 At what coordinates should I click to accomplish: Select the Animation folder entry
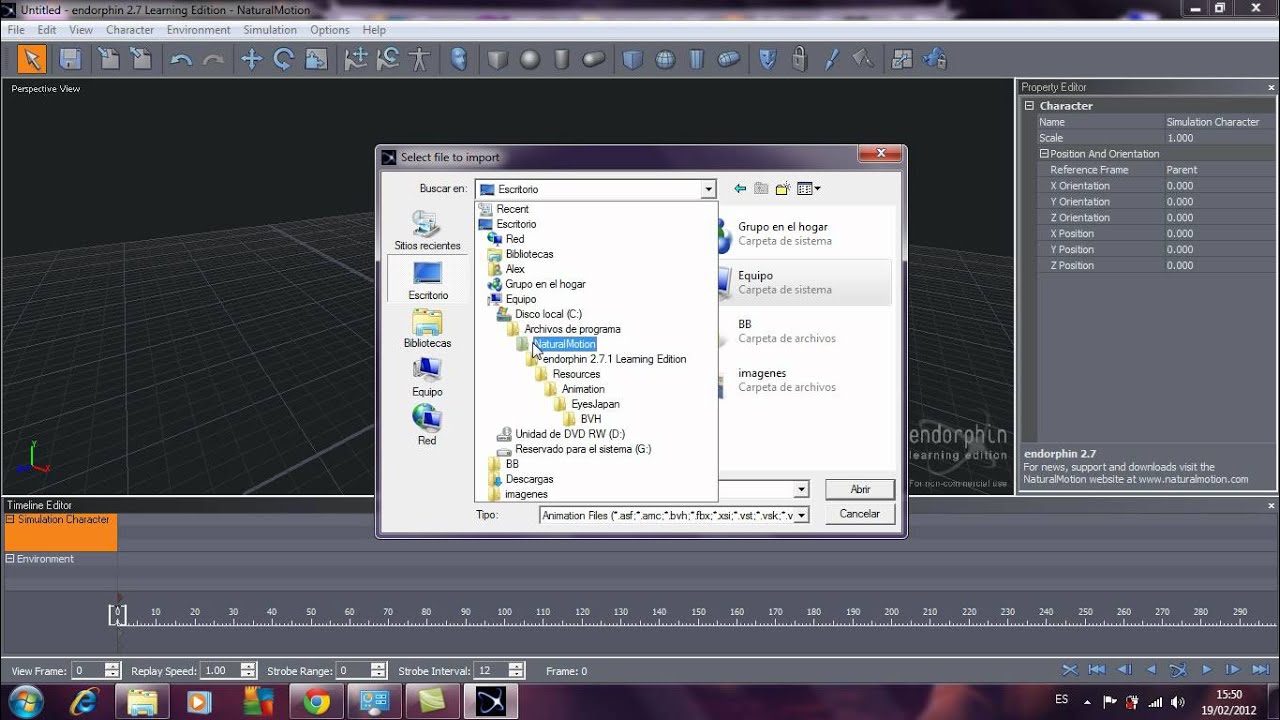[x=583, y=389]
